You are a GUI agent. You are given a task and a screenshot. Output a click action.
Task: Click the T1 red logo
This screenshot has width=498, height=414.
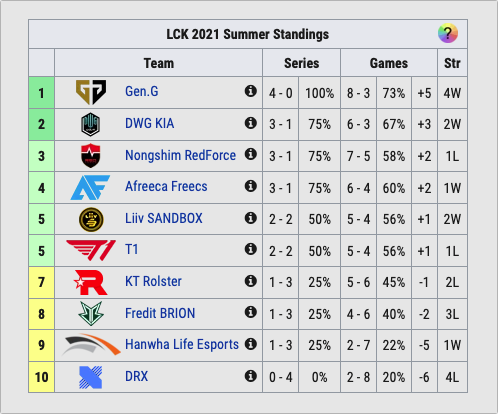(x=91, y=250)
